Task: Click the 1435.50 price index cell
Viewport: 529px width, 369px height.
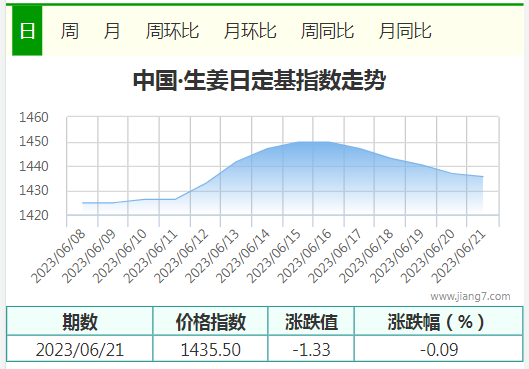Action: [211, 349]
